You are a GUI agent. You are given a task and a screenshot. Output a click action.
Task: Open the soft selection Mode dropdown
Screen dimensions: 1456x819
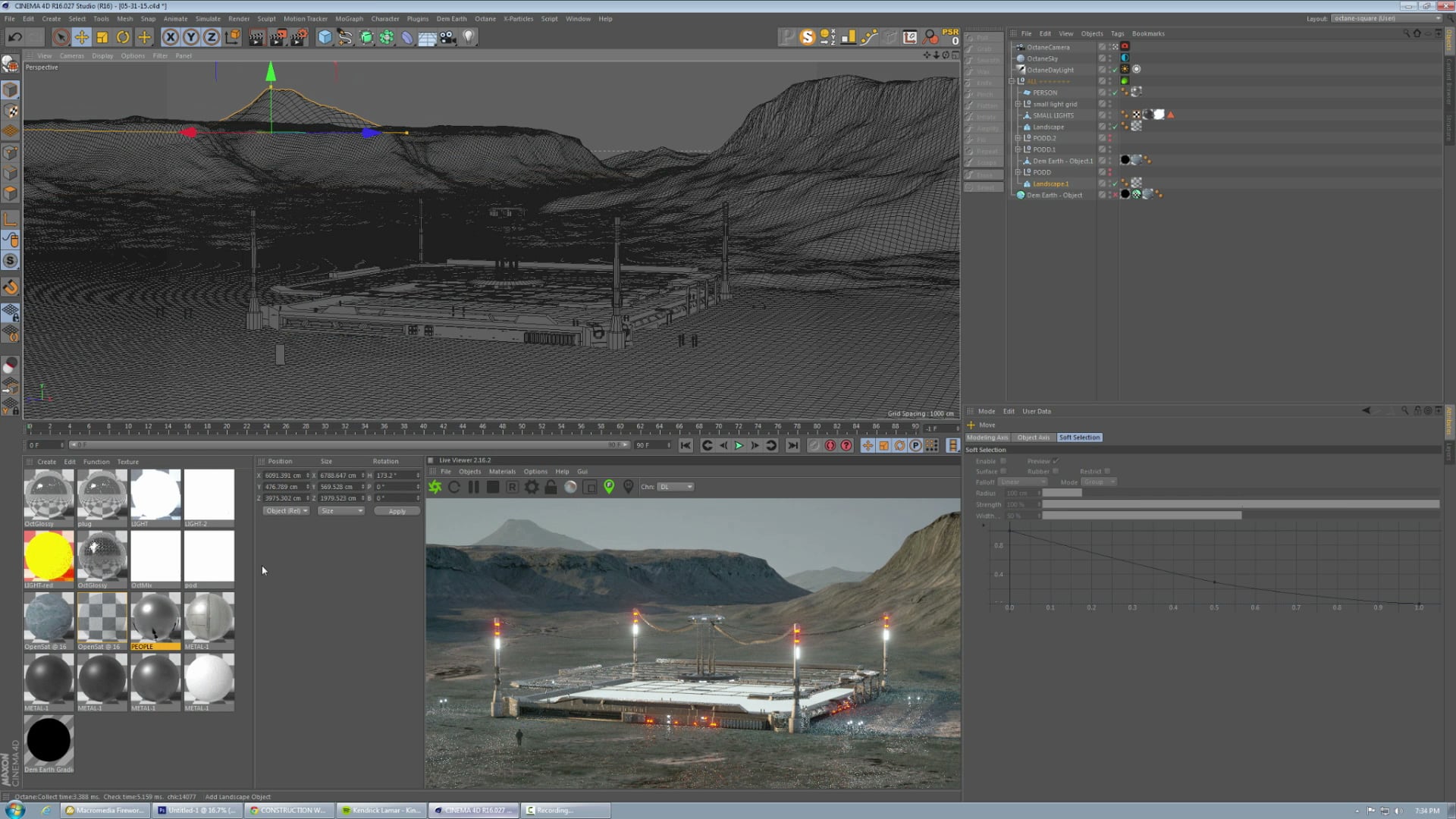(x=1099, y=482)
